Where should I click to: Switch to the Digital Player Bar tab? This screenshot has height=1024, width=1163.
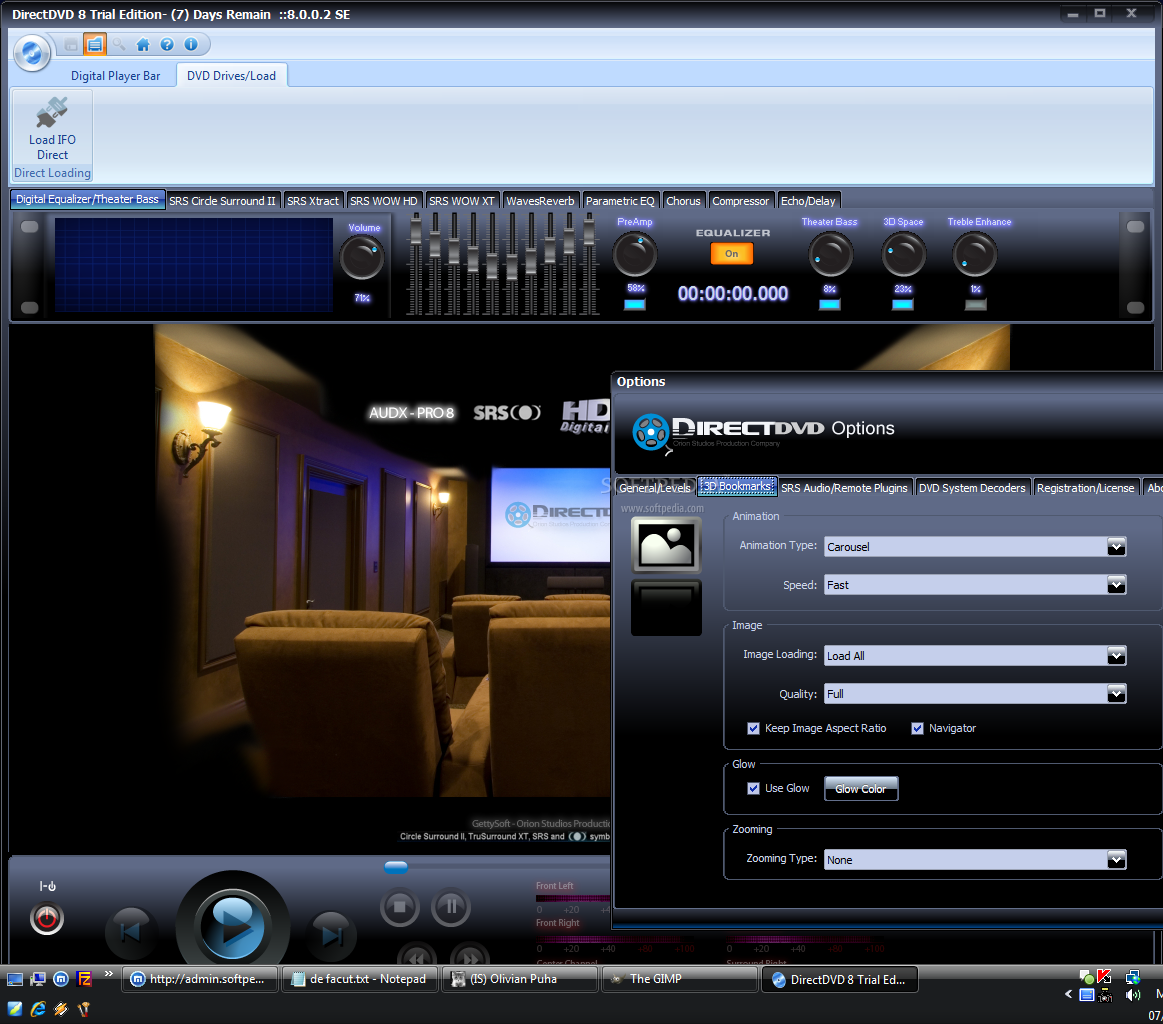pyautogui.click(x=115, y=76)
